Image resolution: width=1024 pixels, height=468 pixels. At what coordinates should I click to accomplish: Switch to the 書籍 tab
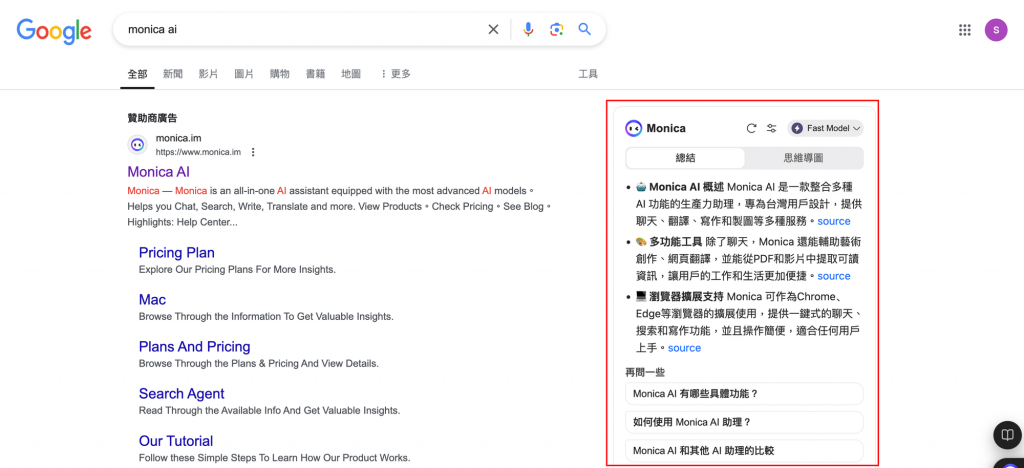click(315, 74)
